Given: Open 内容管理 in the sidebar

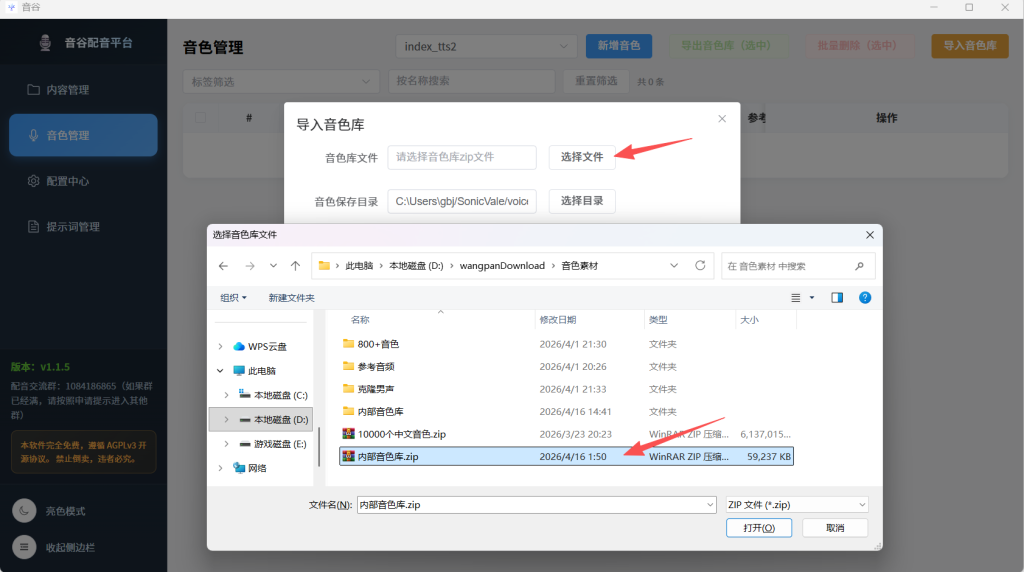Looking at the screenshot, I should point(83,89).
